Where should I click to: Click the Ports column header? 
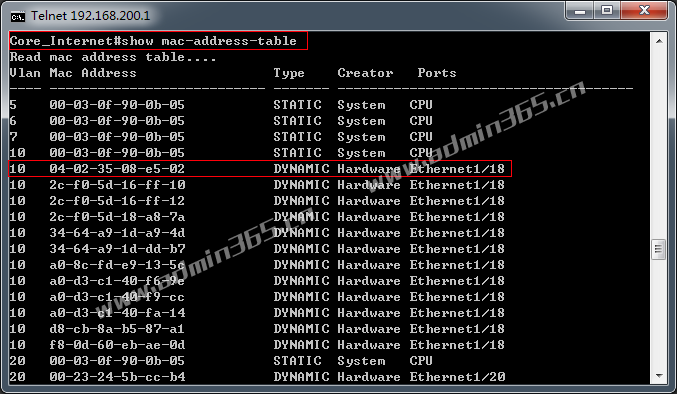(437, 73)
